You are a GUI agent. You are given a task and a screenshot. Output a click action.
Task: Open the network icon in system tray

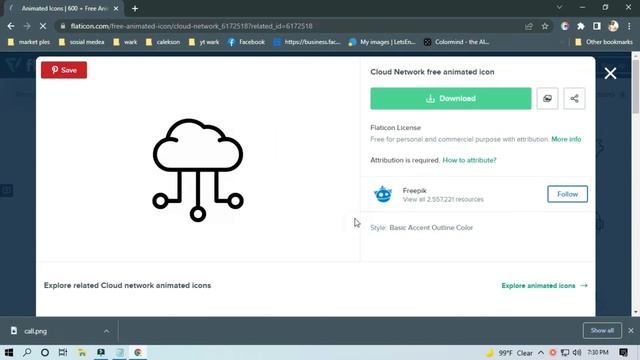[x=565, y=353]
